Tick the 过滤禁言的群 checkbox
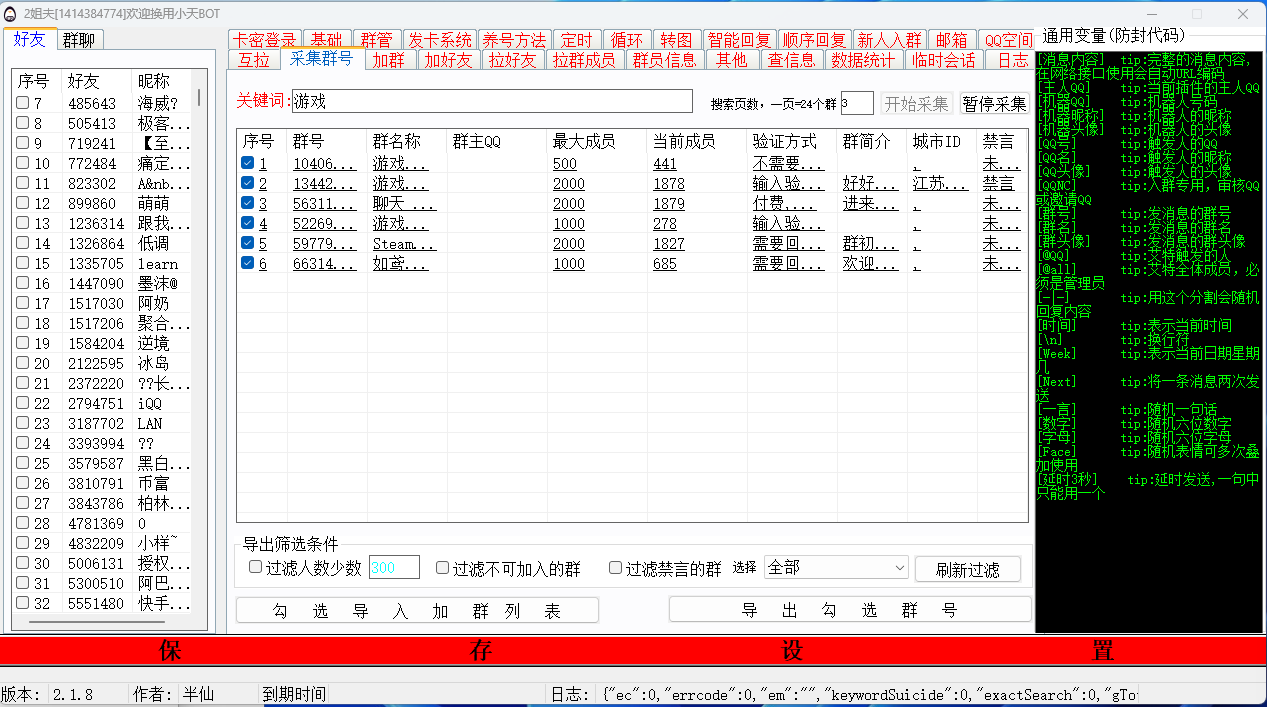This screenshot has height=707, width=1267. pos(616,568)
